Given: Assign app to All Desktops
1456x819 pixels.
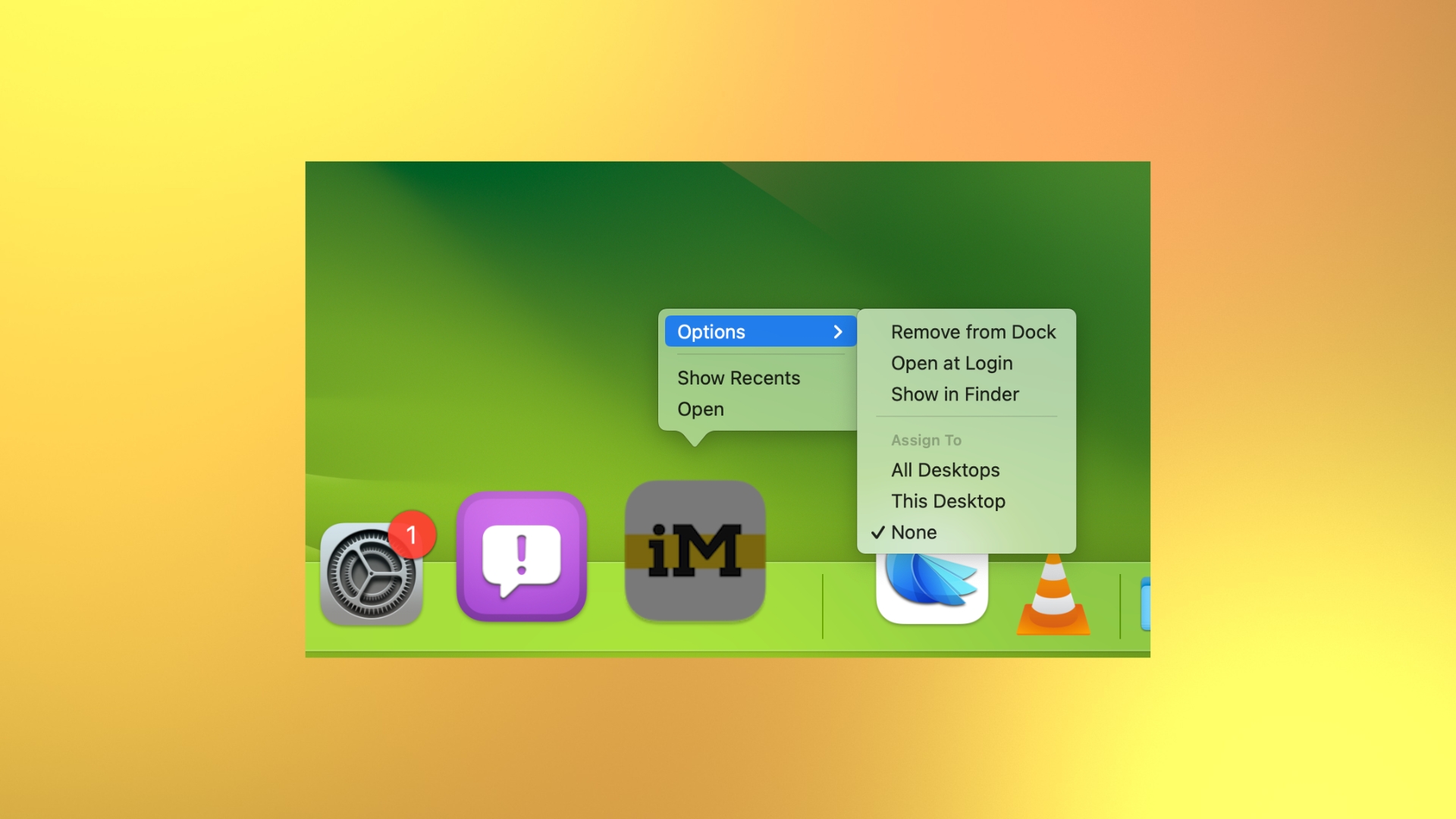Looking at the screenshot, I should 945,470.
